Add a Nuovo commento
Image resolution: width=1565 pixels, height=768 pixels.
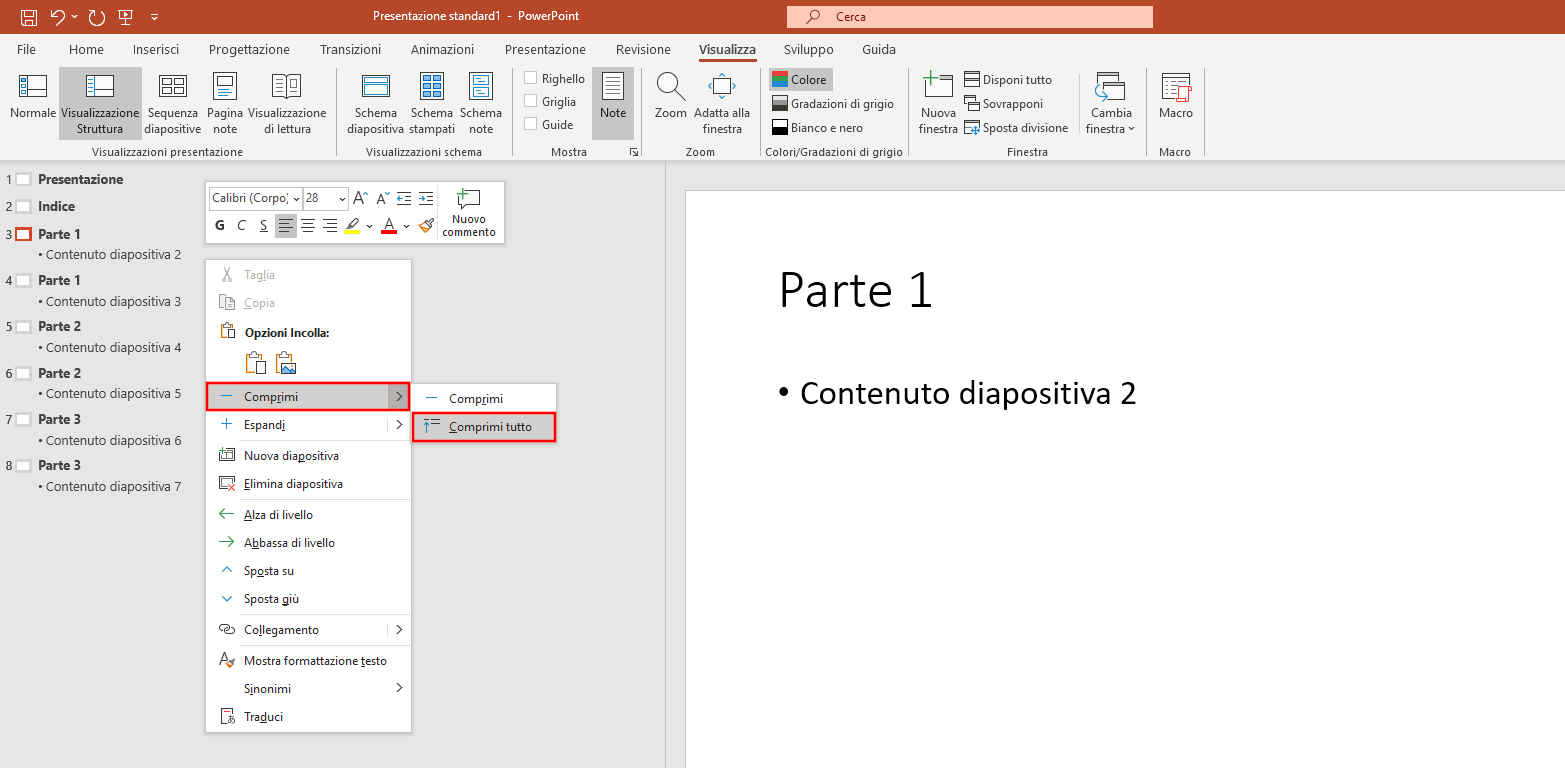pyautogui.click(x=469, y=212)
